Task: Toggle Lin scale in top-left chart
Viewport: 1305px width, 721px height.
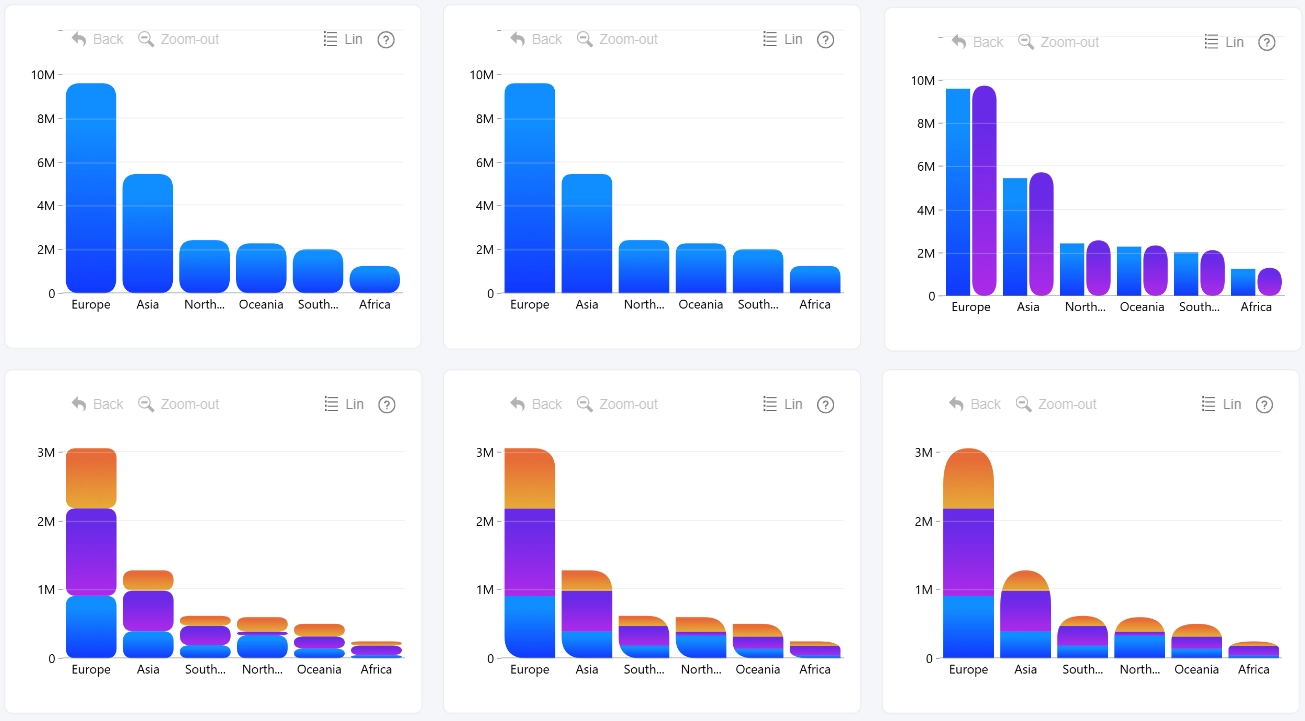Action: point(343,39)
